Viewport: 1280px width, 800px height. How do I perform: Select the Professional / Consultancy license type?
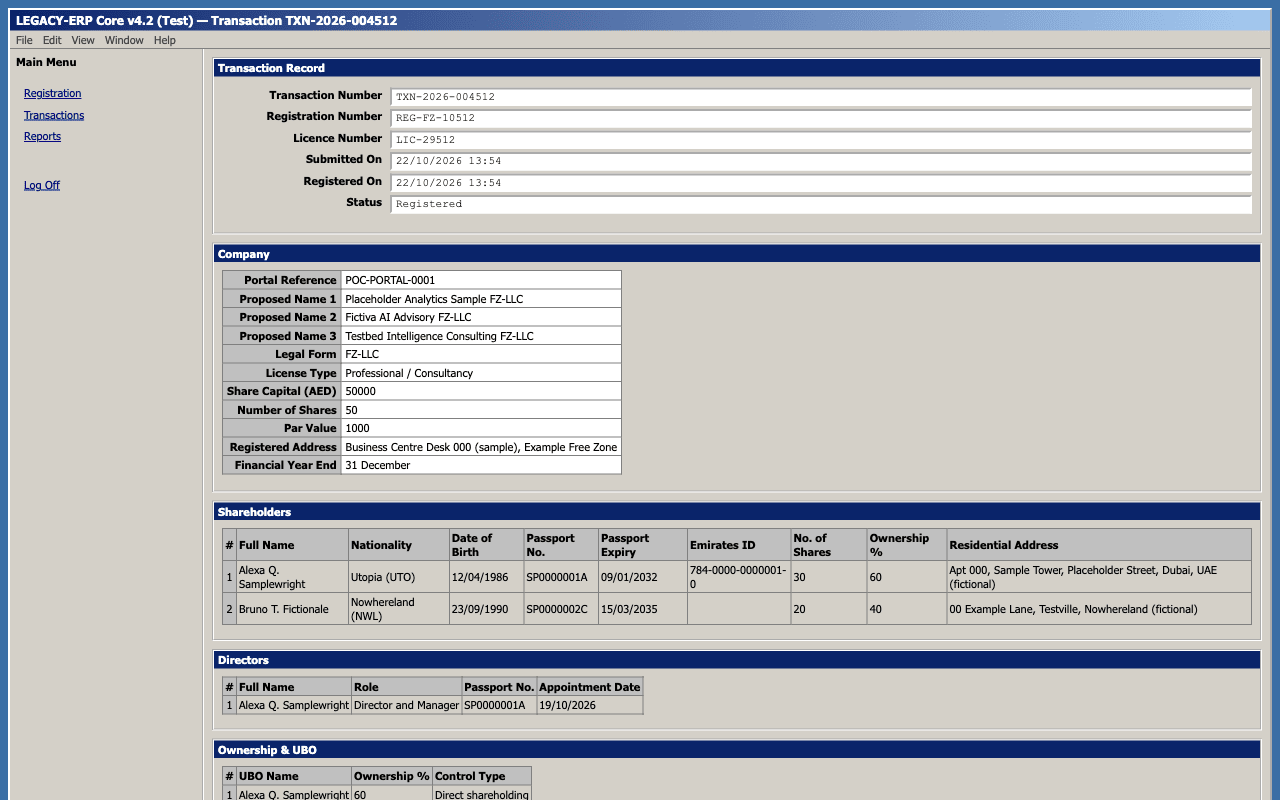pyautogui.click(x=481, y=373)
